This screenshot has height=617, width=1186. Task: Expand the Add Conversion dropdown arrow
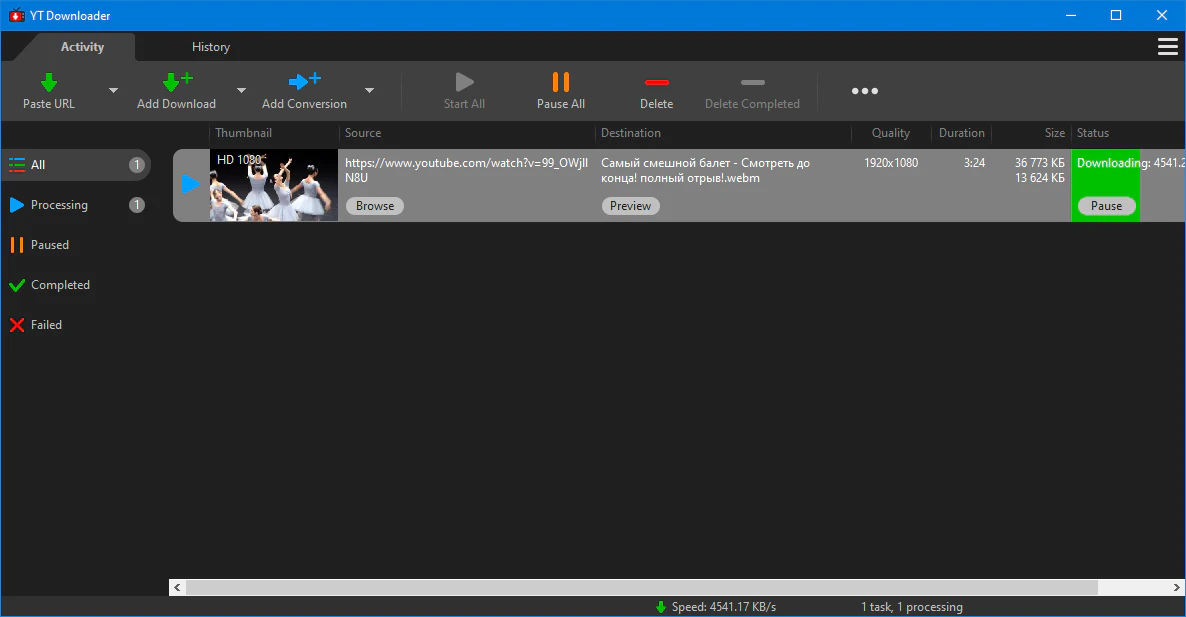(x=369, y=91)
